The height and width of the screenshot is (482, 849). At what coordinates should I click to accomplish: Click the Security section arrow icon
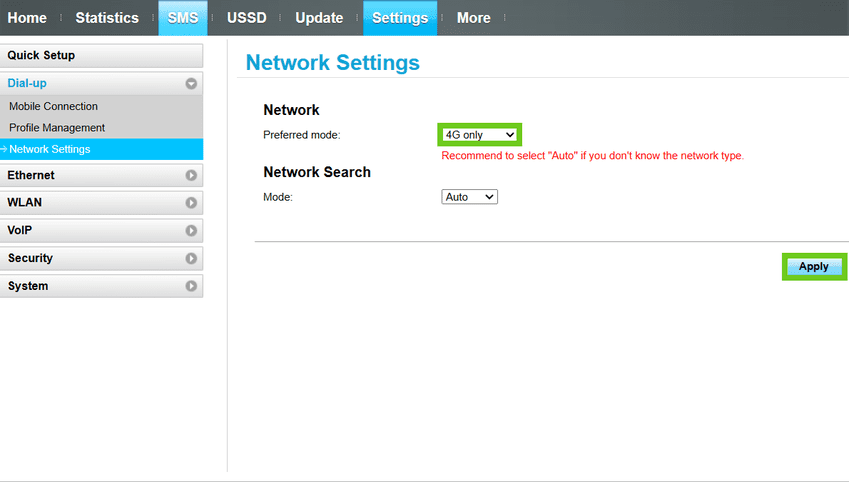click(191, 259)
